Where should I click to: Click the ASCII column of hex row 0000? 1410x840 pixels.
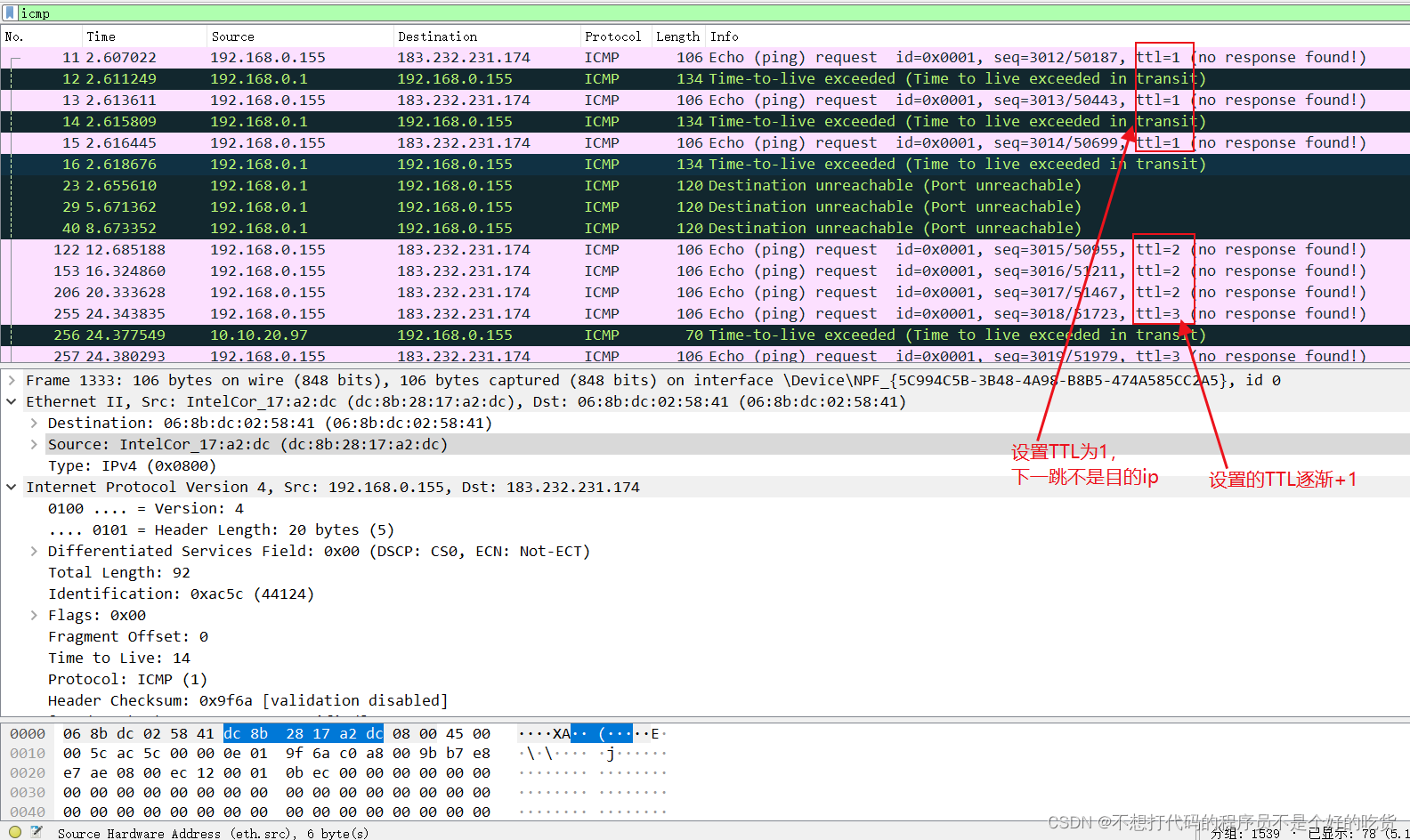[x=593, y=733]
